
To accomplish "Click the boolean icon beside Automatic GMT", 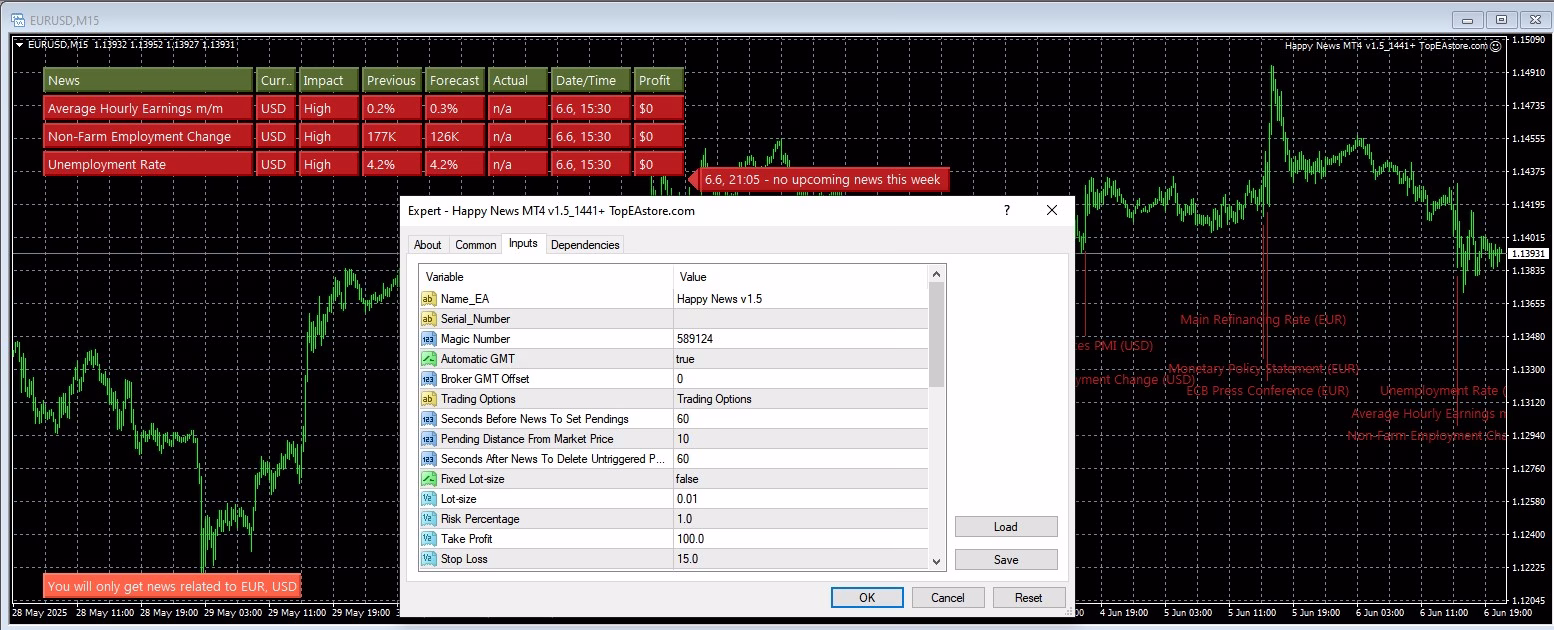I will (x=428, y=358).
